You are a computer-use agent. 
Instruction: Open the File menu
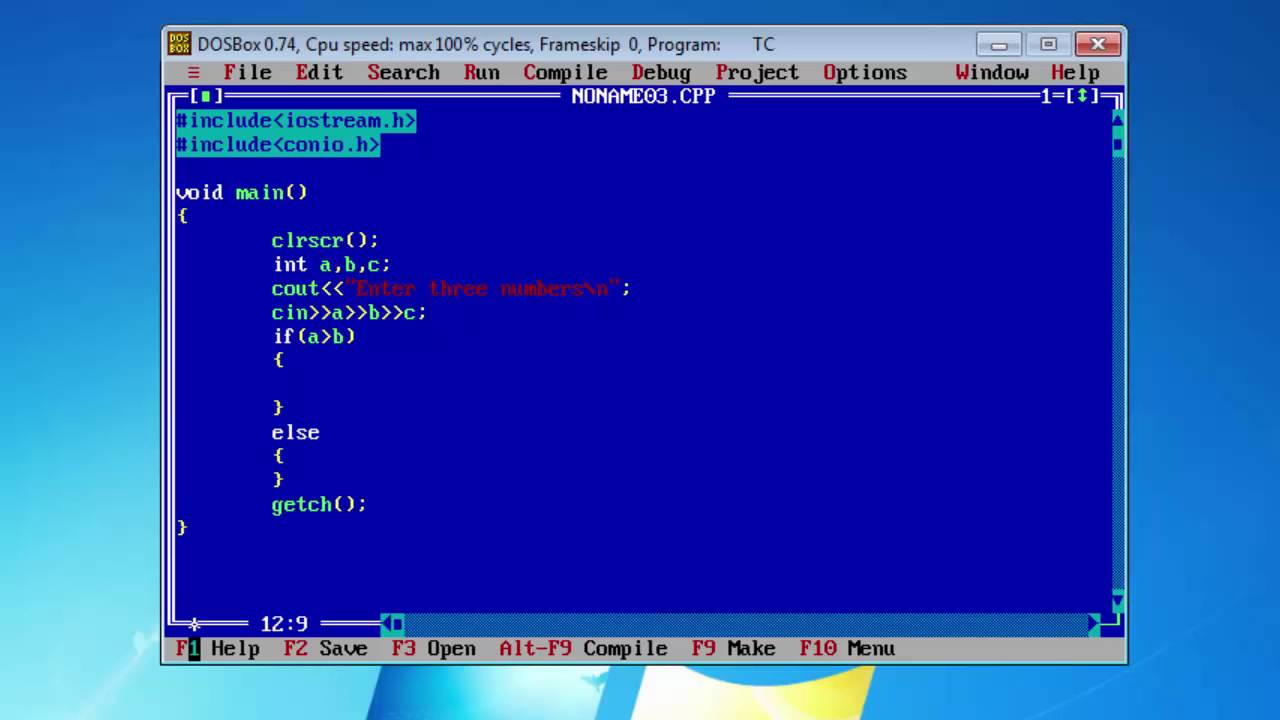tap(247, 72)
